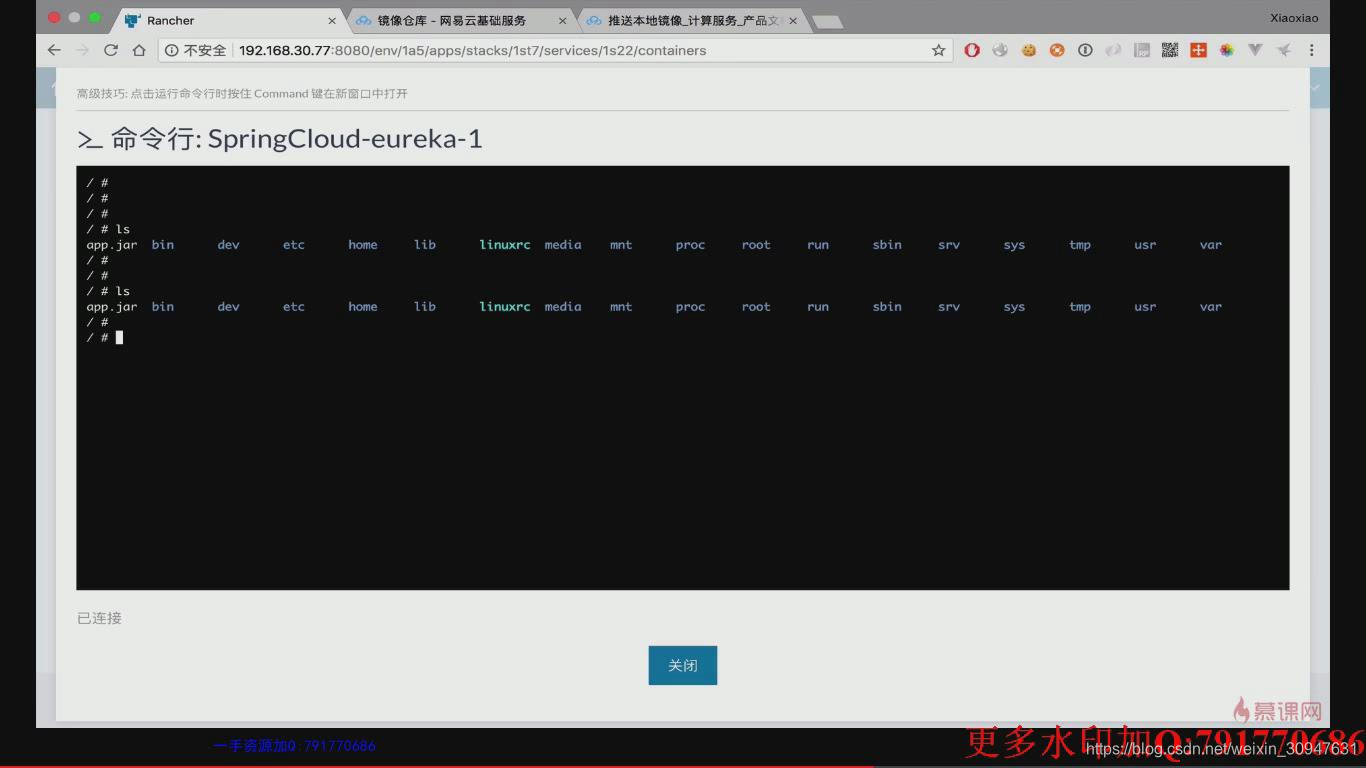Click etc in the first ls output
Screen dimensions: 1366x768
pos(294,244)
